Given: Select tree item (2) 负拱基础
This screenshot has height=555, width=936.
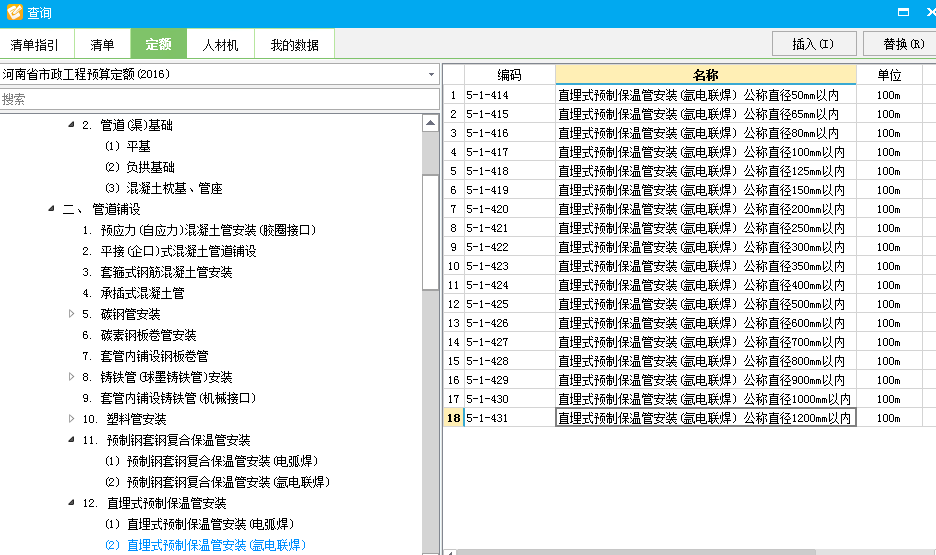Looking at the screenshot, I should point(140,167).
